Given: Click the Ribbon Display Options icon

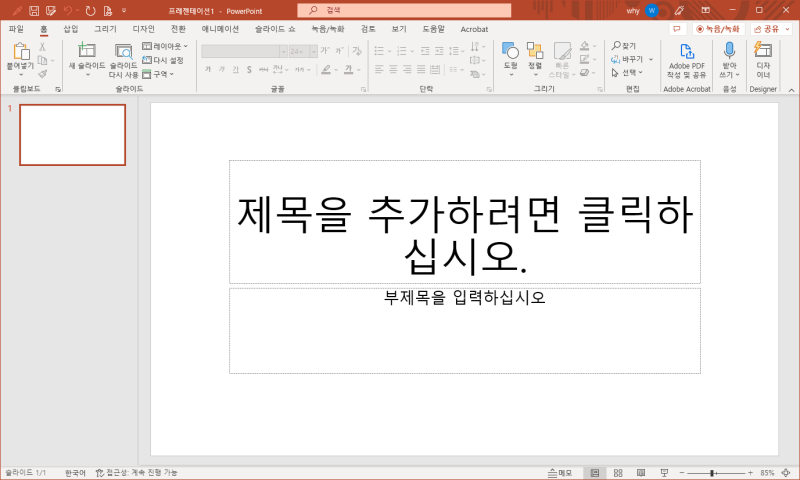Looking at the screenshot, I should click(706, 10).
